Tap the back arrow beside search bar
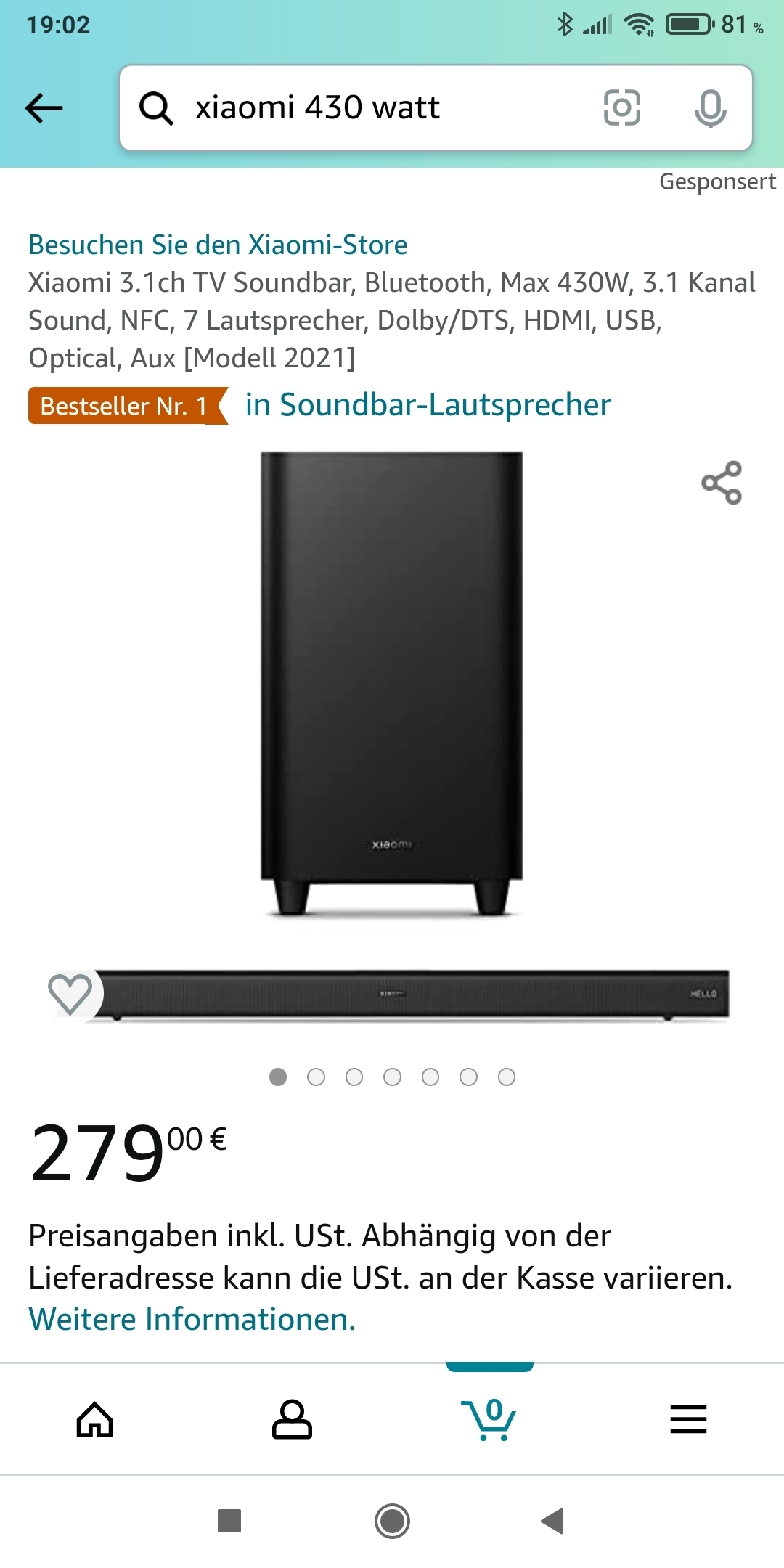The height and width of the screenshot is (1568, 784). pyautogui.click(x=44, y=108)
